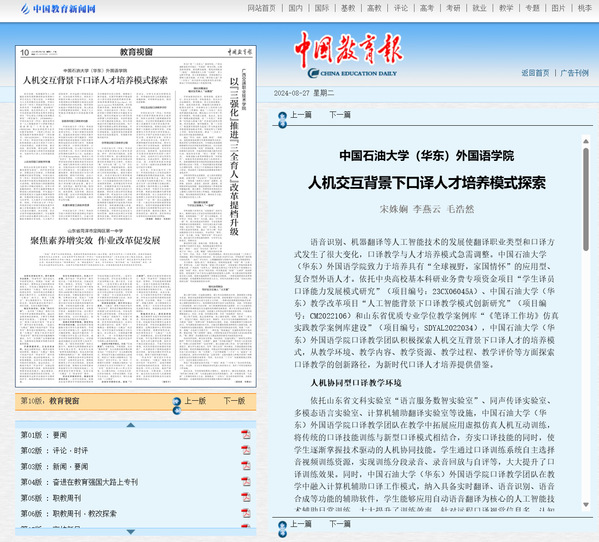Open 就业 navigation item
599x542 pixels.
tap(479, 8)
